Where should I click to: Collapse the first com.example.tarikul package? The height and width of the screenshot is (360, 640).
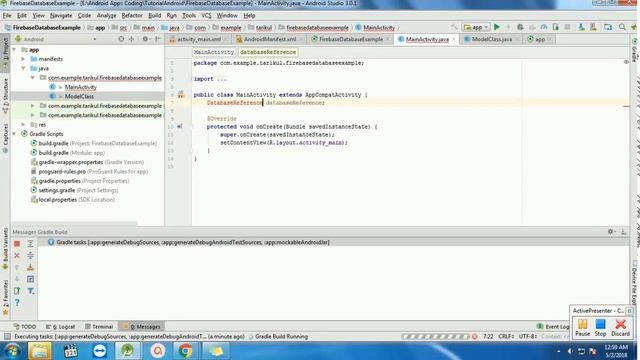click(33, 78)
